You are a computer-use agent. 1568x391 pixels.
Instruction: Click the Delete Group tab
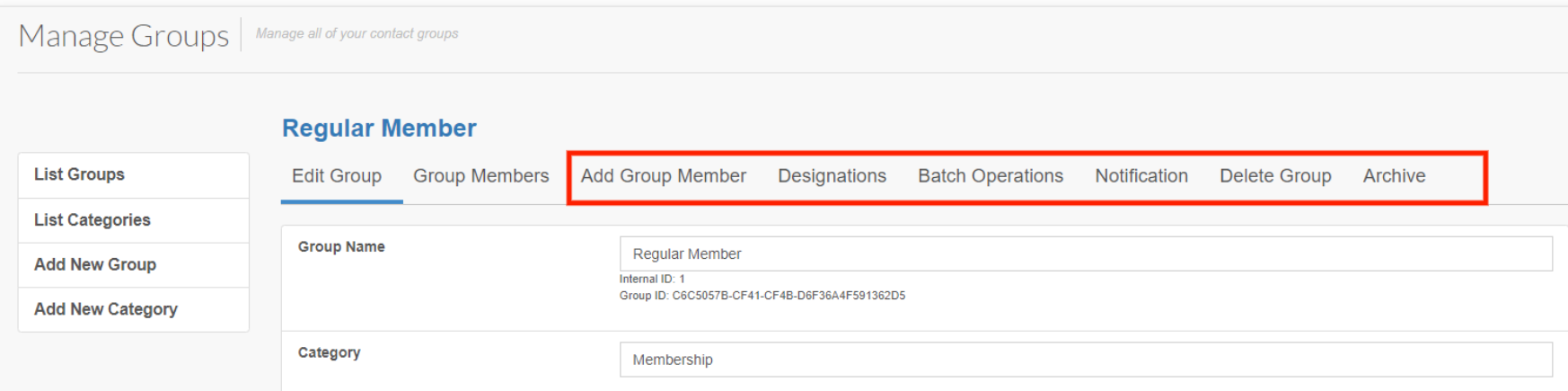point(1274,176)
